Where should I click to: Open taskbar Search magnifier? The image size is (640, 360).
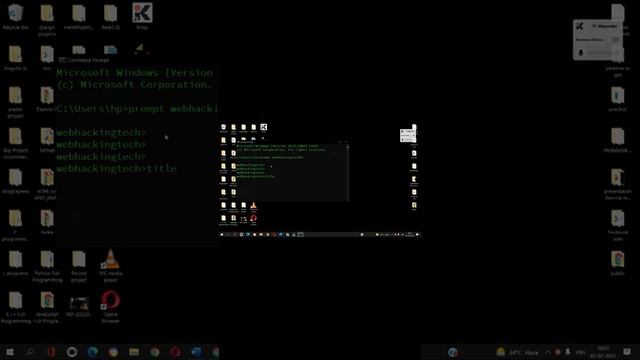click(x=30, y=352)
